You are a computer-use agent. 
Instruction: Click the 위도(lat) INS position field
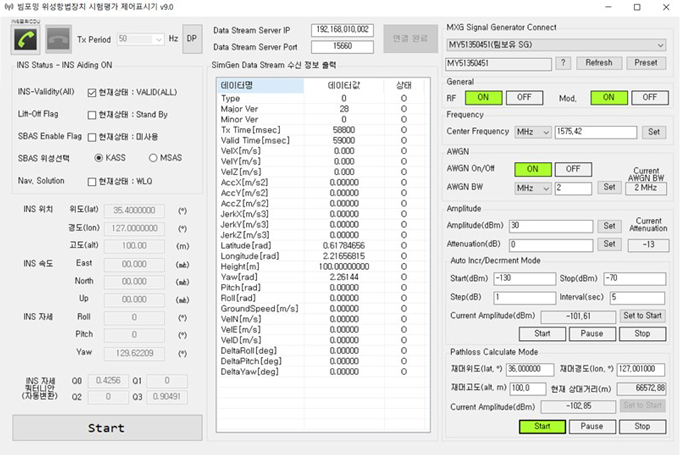[134, 211]
